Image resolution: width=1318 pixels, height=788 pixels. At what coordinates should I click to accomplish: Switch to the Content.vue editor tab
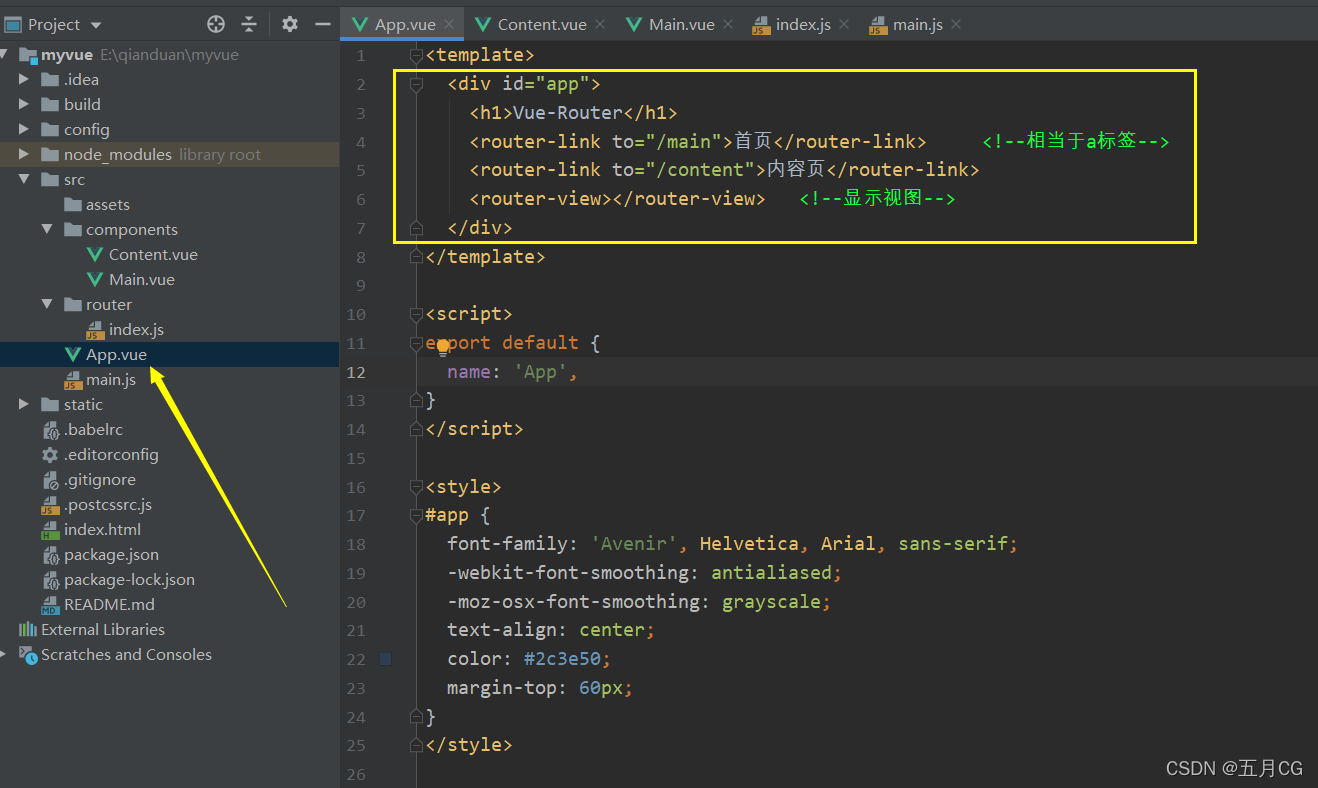542,24
